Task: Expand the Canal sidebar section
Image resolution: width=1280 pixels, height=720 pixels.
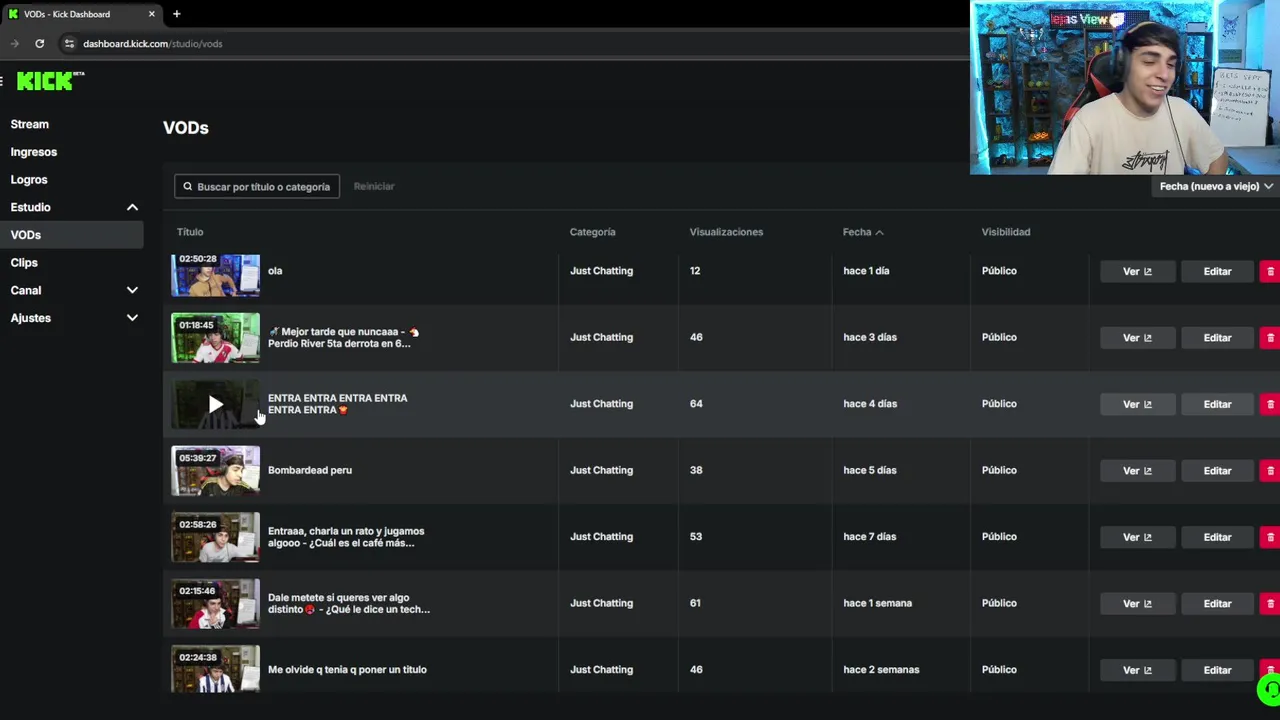Action: tap(132, 290)
